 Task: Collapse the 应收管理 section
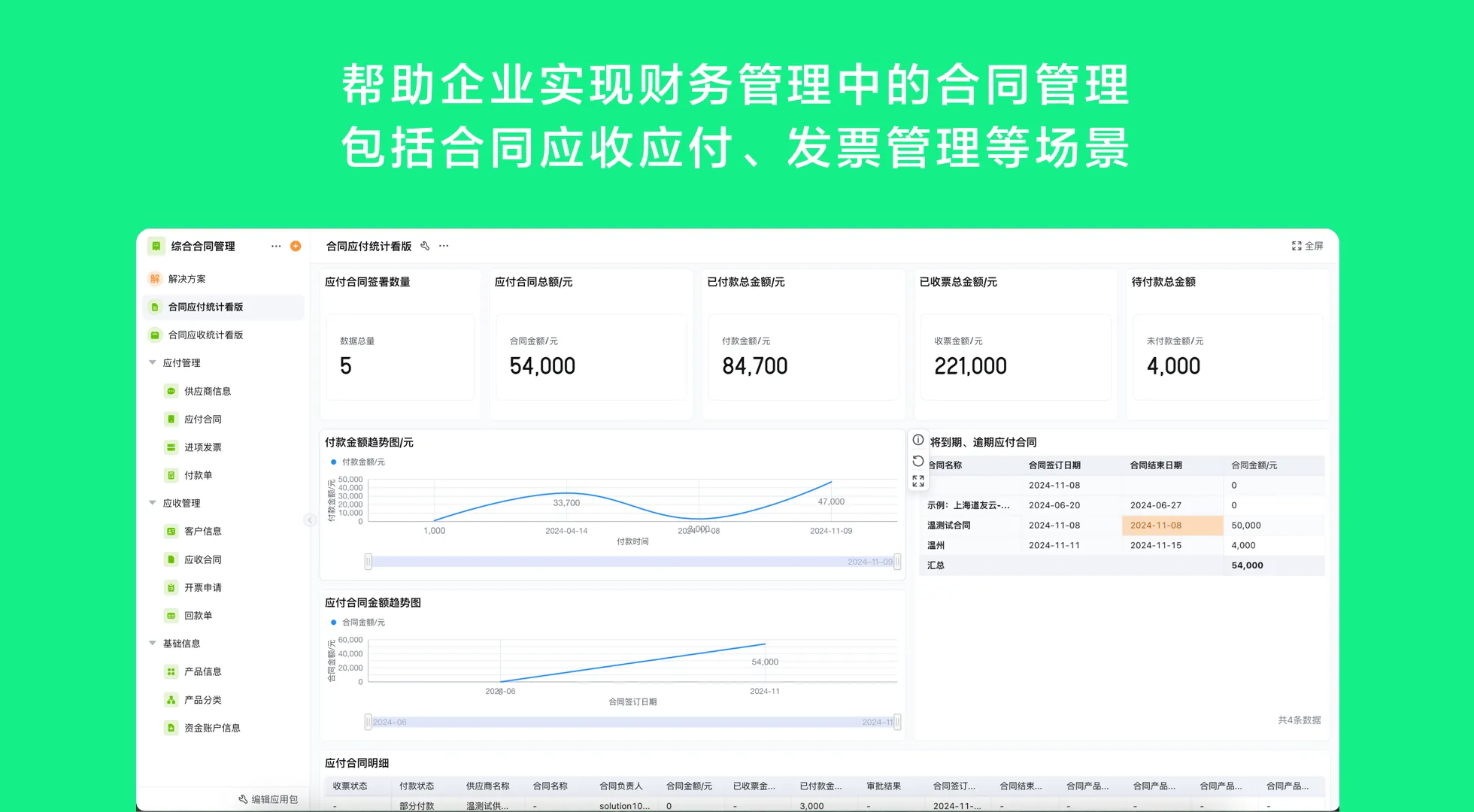click(x=153, y=503)
